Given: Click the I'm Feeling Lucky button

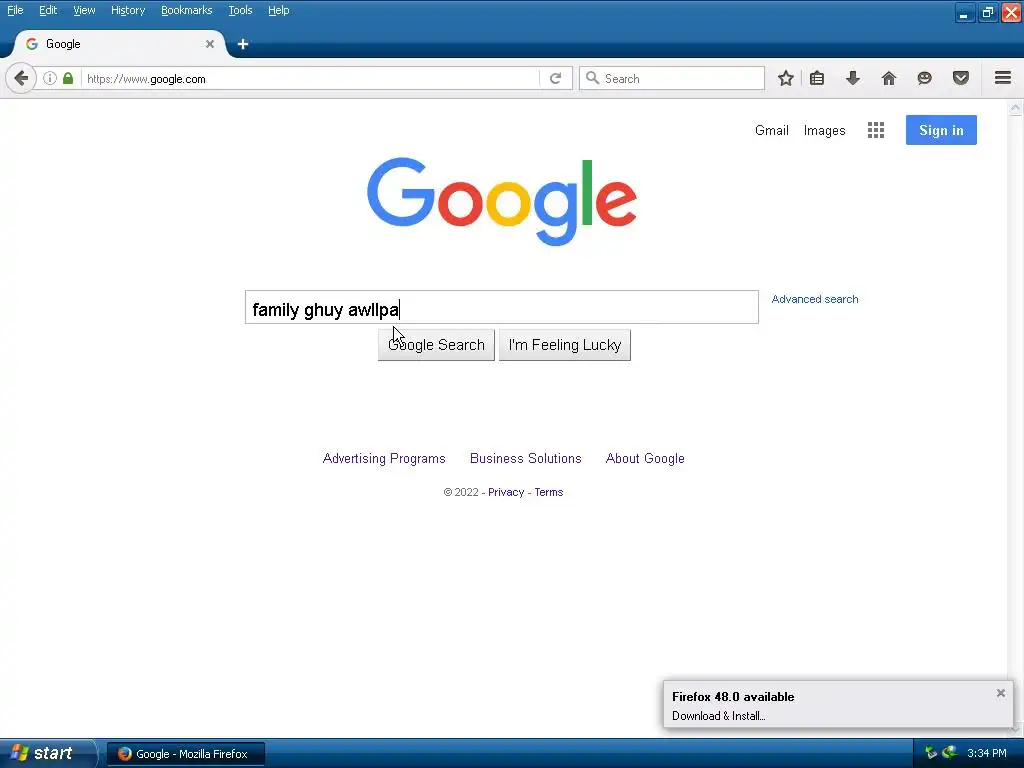Looking at the screenshot, I should pos(565,345).
